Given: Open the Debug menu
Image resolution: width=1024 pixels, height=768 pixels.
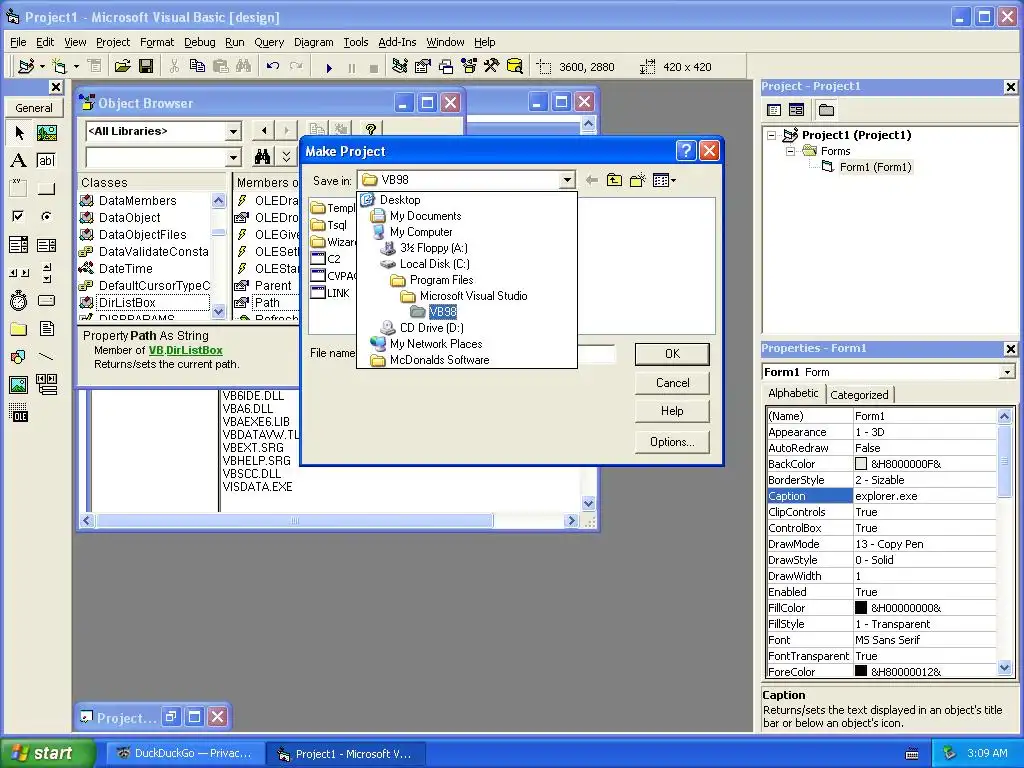Looking at the screenshot, I should [x=199, y=42].
